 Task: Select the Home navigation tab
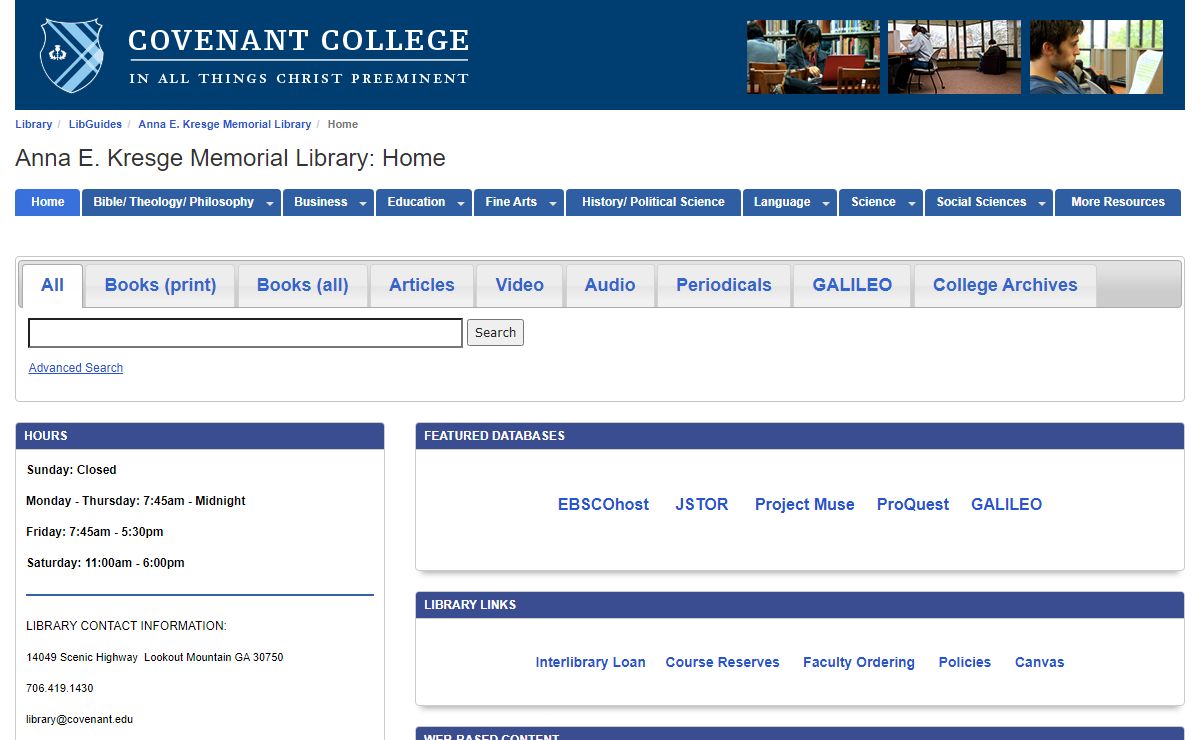[47, 202]
